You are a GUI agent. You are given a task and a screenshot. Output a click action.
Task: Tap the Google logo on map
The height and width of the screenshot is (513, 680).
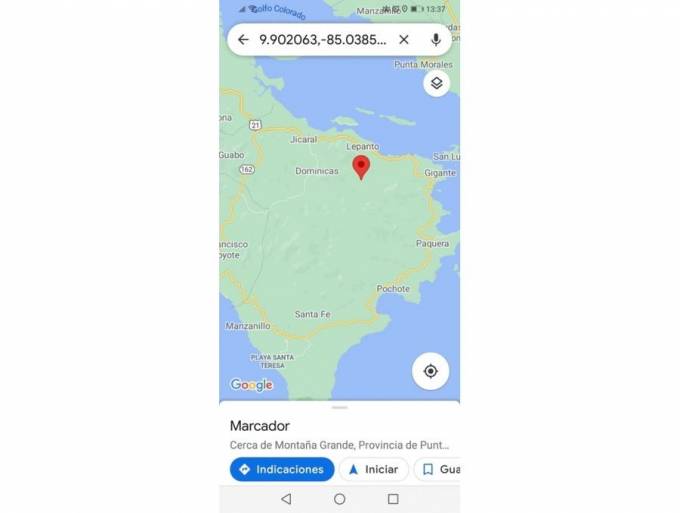tap(252, 385)
